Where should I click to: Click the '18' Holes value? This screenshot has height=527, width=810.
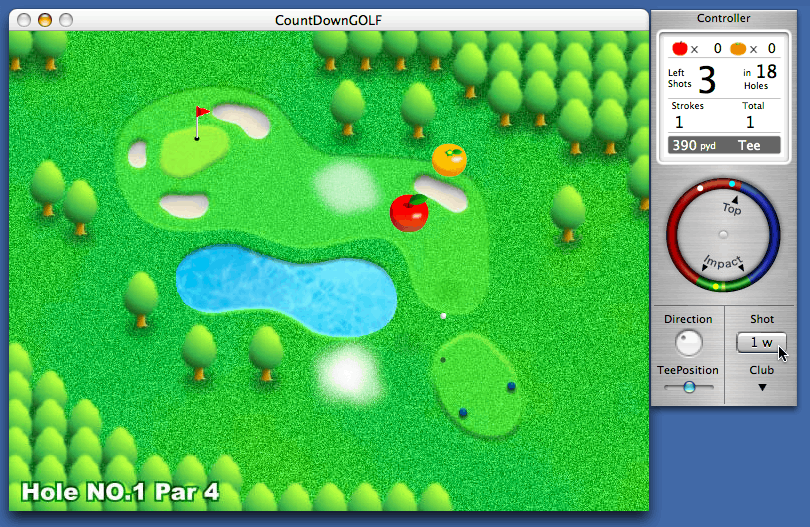point(766,71)
